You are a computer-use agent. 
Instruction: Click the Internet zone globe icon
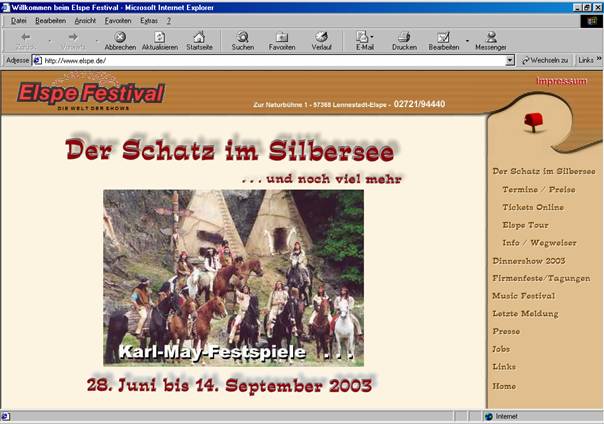point(489,416)
